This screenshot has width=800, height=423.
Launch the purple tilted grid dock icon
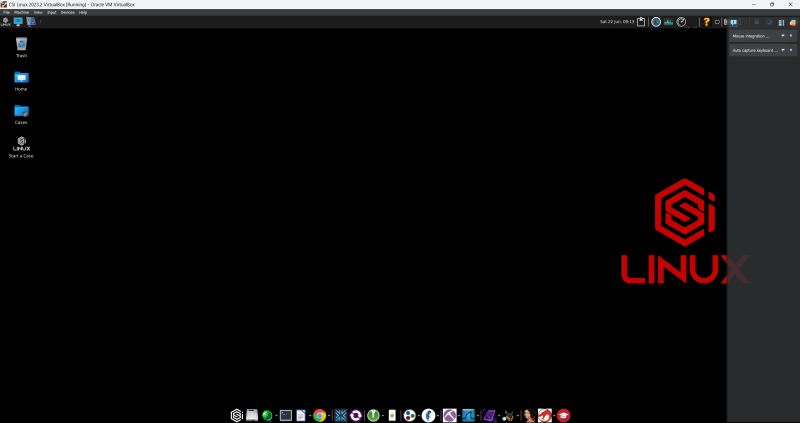[489, 416]
